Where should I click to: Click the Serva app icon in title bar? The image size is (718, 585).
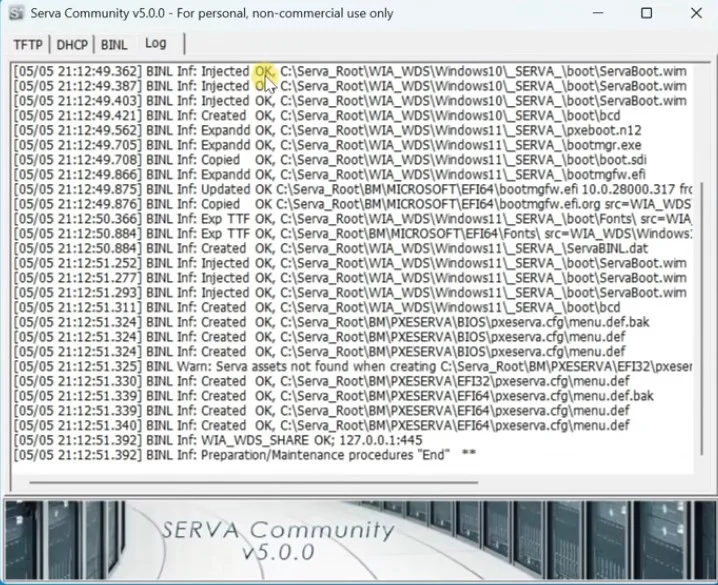[16, 13]
